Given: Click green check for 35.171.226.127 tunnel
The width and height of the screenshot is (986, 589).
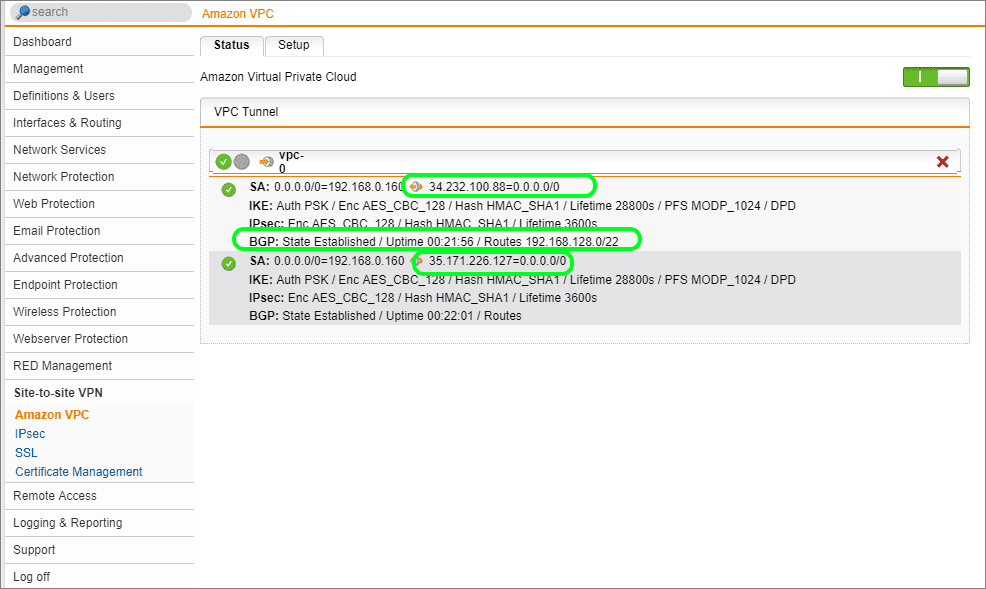Looking at the screenshot, I should point(229,263).
